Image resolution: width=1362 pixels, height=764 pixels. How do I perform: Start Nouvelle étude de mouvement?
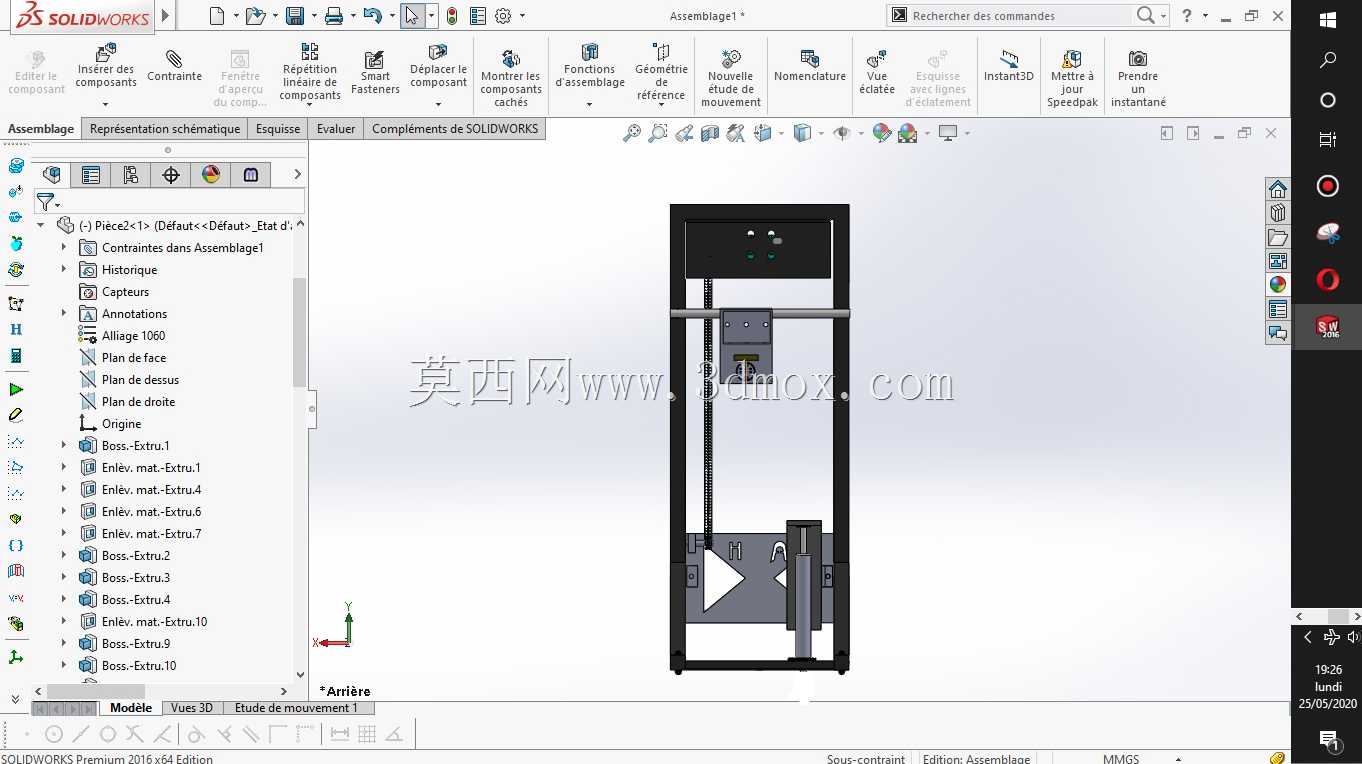click(730, 78)
